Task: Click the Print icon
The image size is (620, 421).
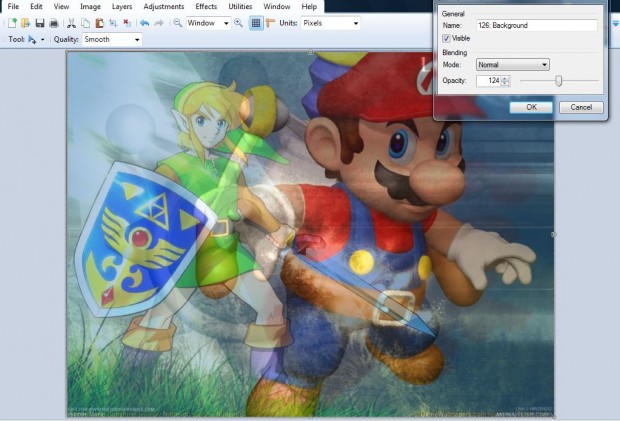Action: click(x=54, y=23)
